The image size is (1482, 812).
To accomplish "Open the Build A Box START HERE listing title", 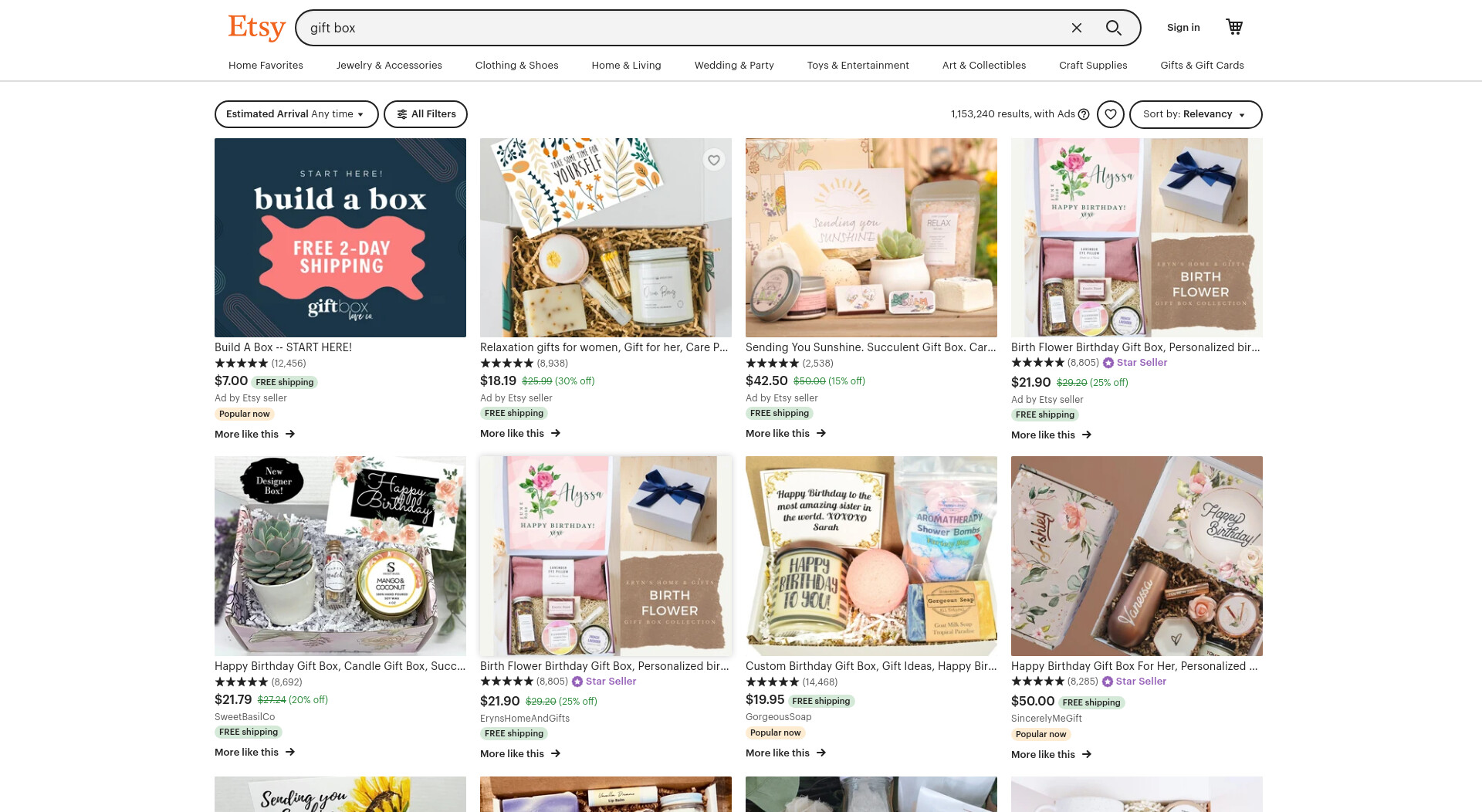I will coord(283,347).
